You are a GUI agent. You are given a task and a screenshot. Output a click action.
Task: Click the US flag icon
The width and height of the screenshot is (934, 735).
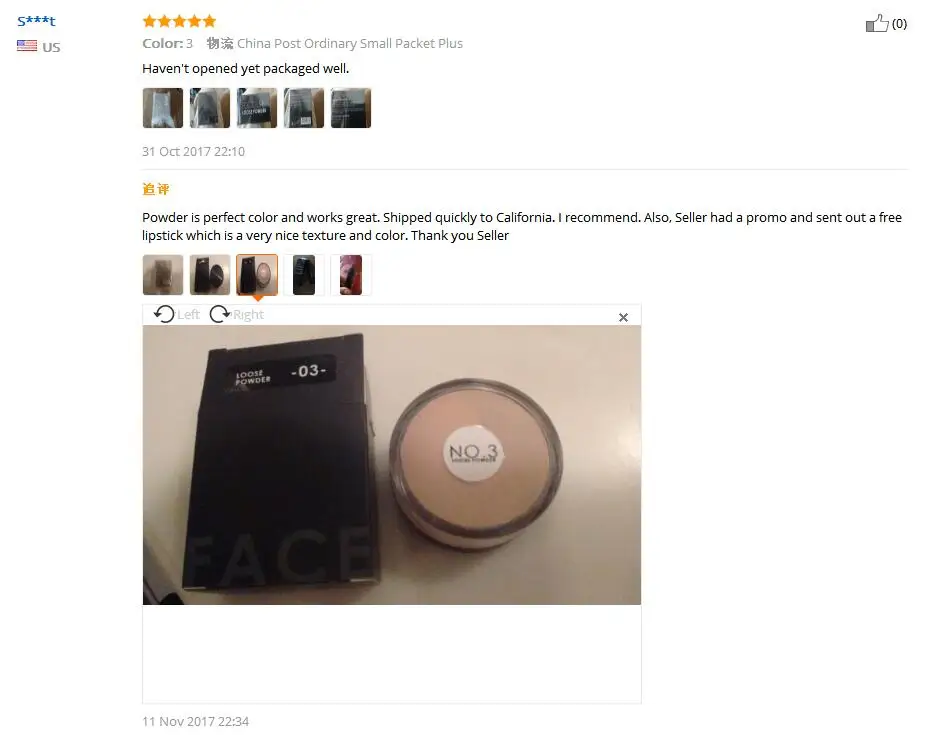27,46
